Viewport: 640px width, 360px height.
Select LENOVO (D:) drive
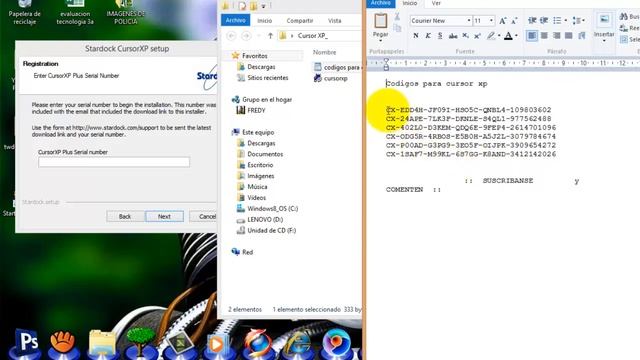[x=265, y=219]
